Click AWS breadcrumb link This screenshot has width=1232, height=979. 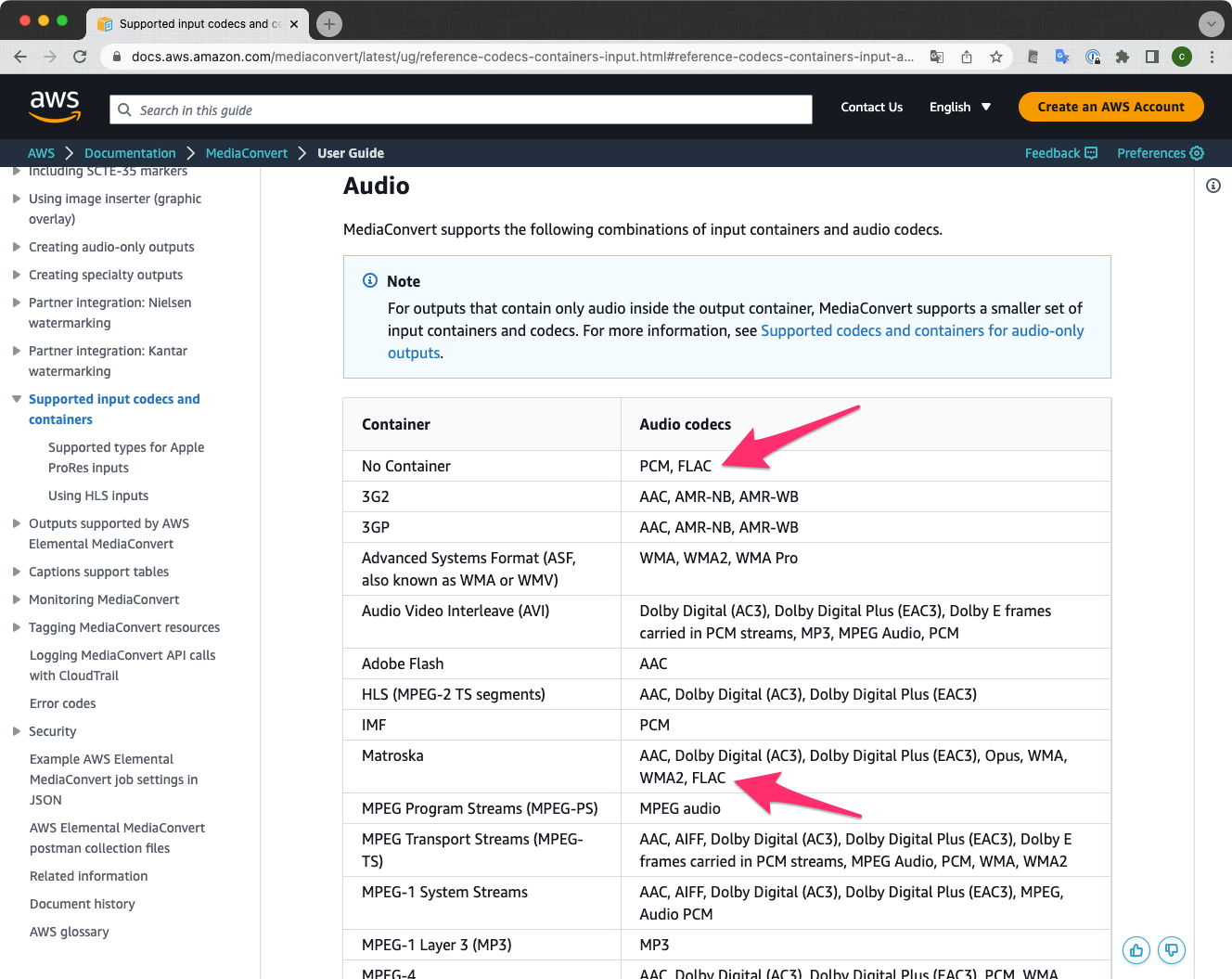point(41,153)
